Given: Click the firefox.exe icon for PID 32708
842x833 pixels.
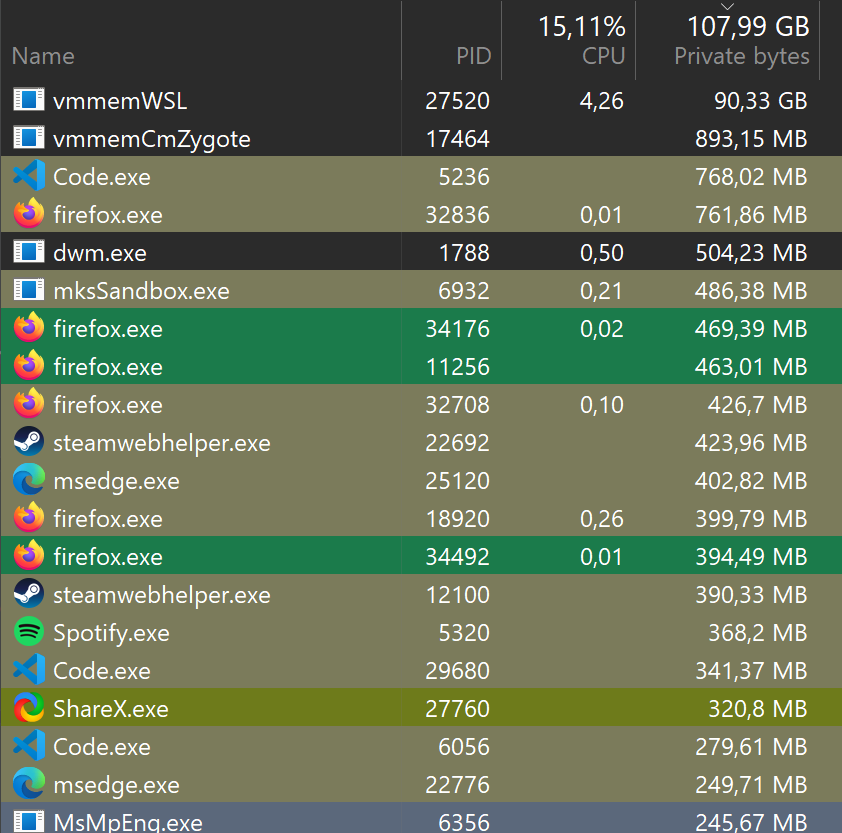Looking at the screenshot, I should [28, 403].
